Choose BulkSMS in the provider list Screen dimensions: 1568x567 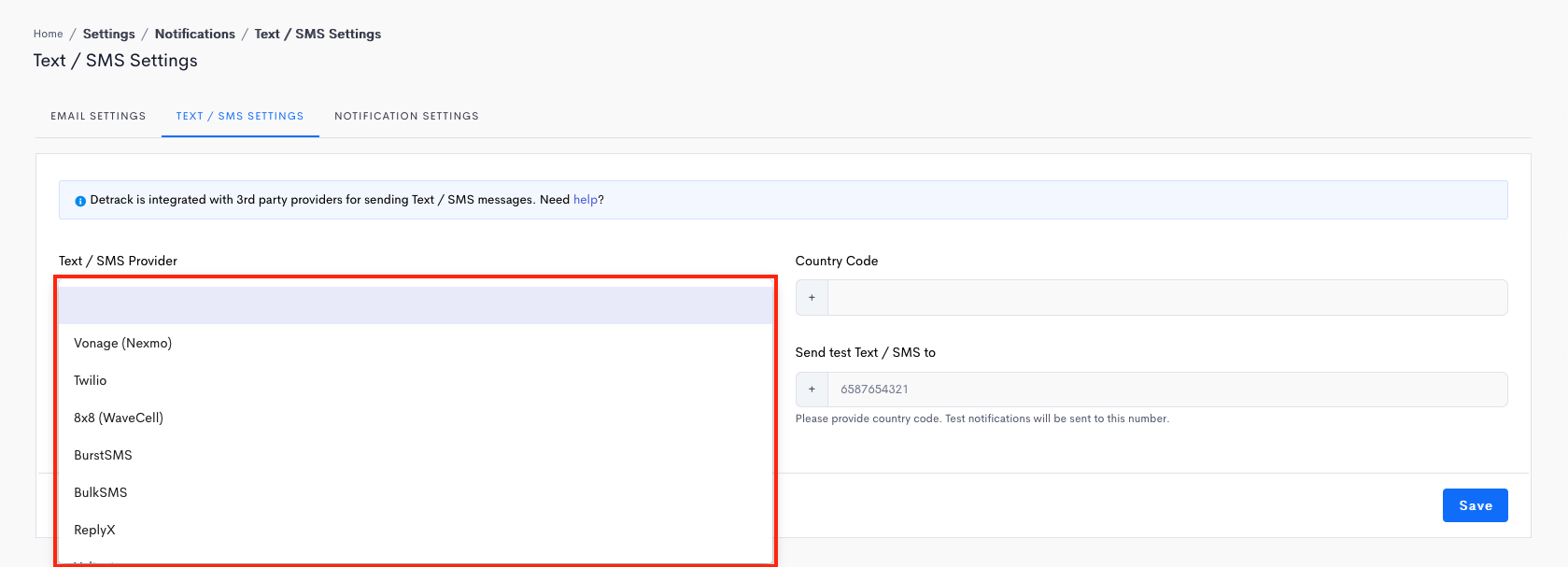(101, 492)
